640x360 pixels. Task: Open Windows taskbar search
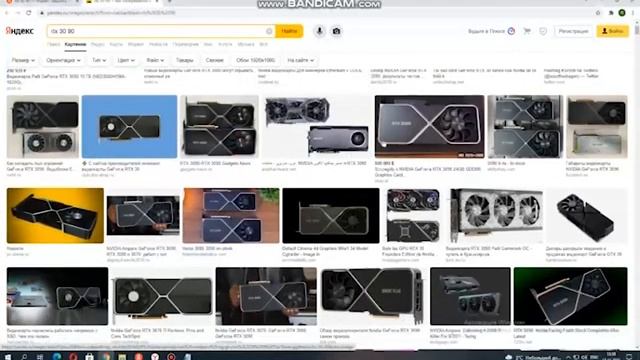[24, 357]
